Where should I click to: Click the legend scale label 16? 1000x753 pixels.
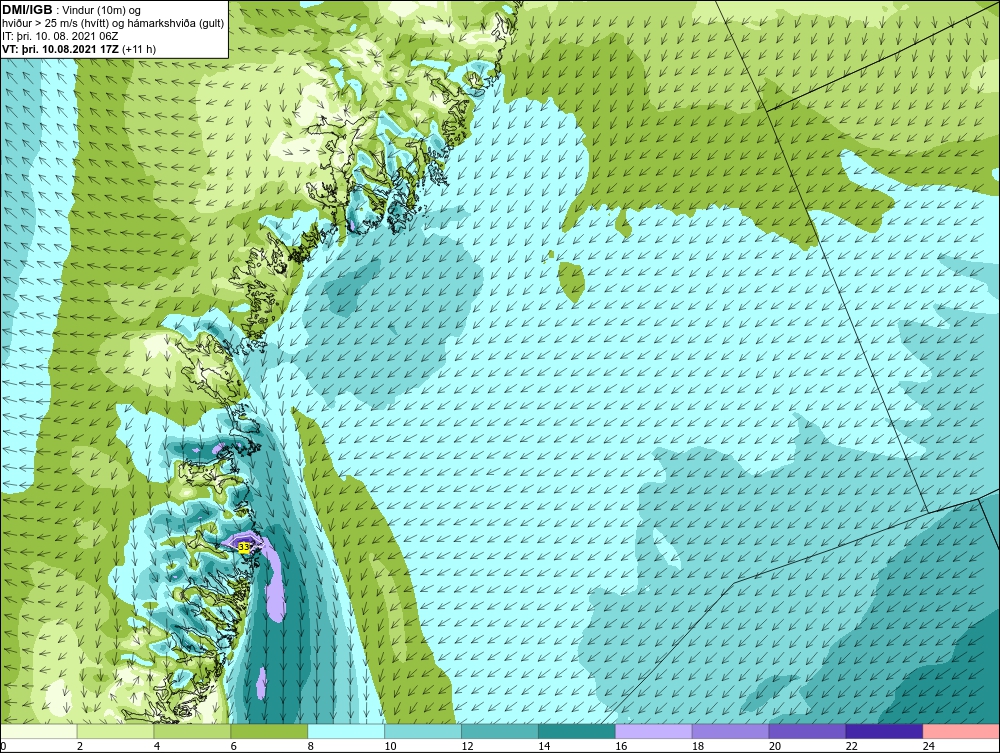(x=621, y=746)
